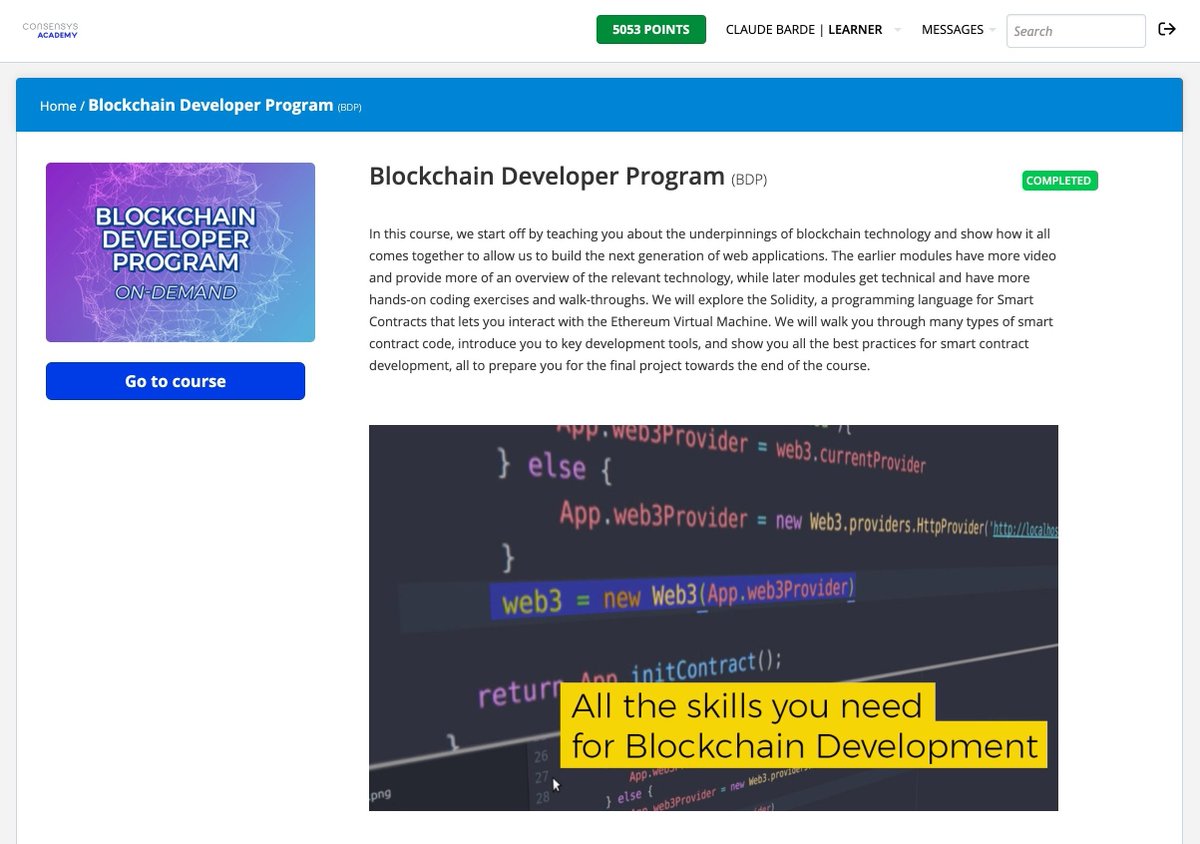Open Blockchain Developer Program breadcrumb link
Image resolution: width=1200 pixels, height=844 pixels.
click(211, 105)
